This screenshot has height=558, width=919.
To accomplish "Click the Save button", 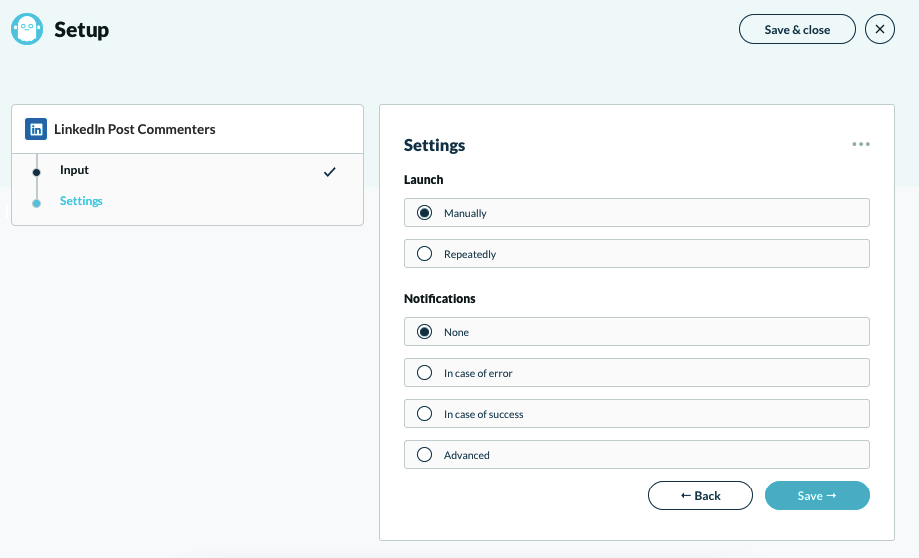I will pyautogui.click(x=817, y=496).
